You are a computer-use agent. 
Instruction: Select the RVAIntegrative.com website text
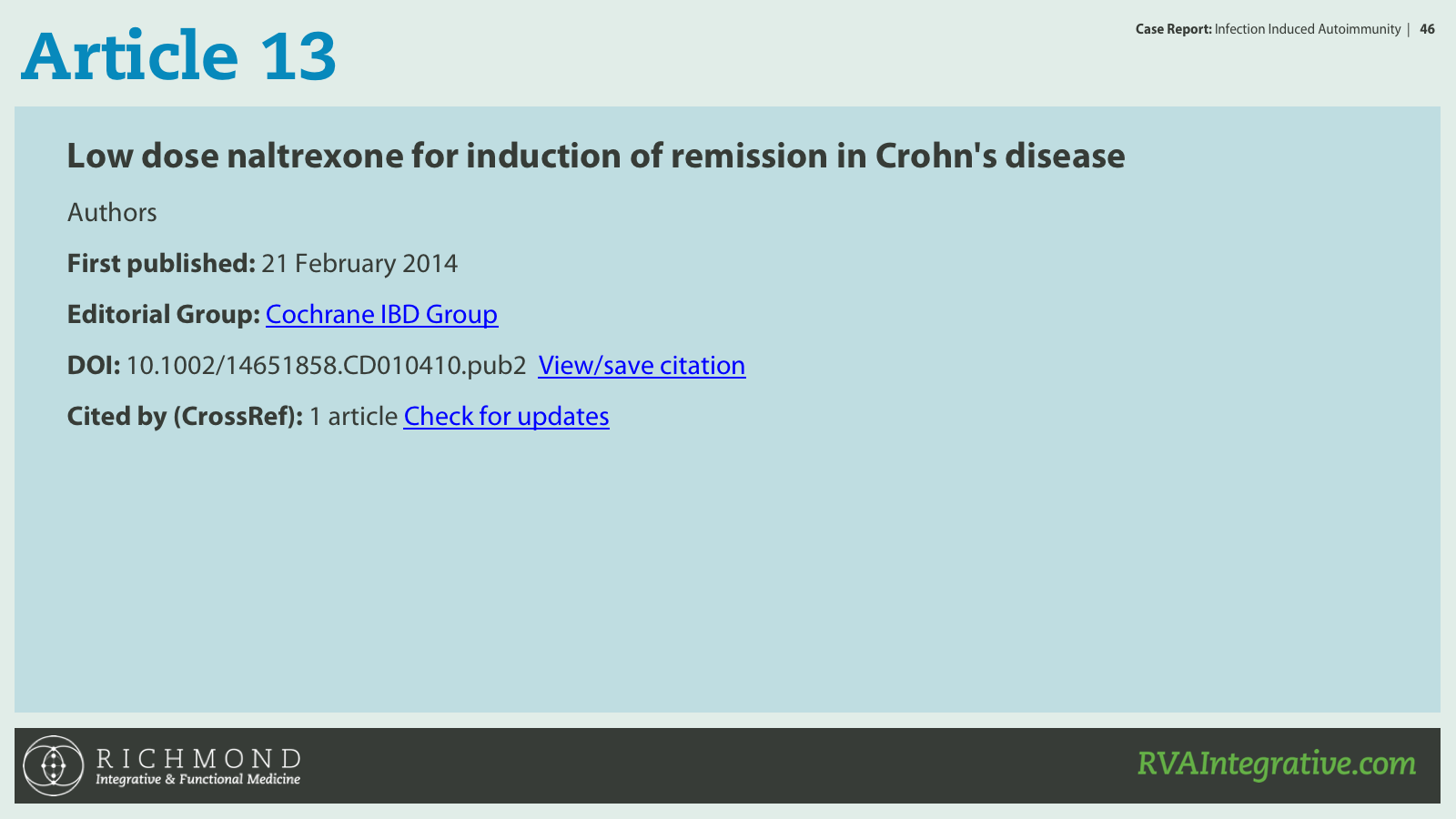pyautogui.click(x=1276, y=763)
